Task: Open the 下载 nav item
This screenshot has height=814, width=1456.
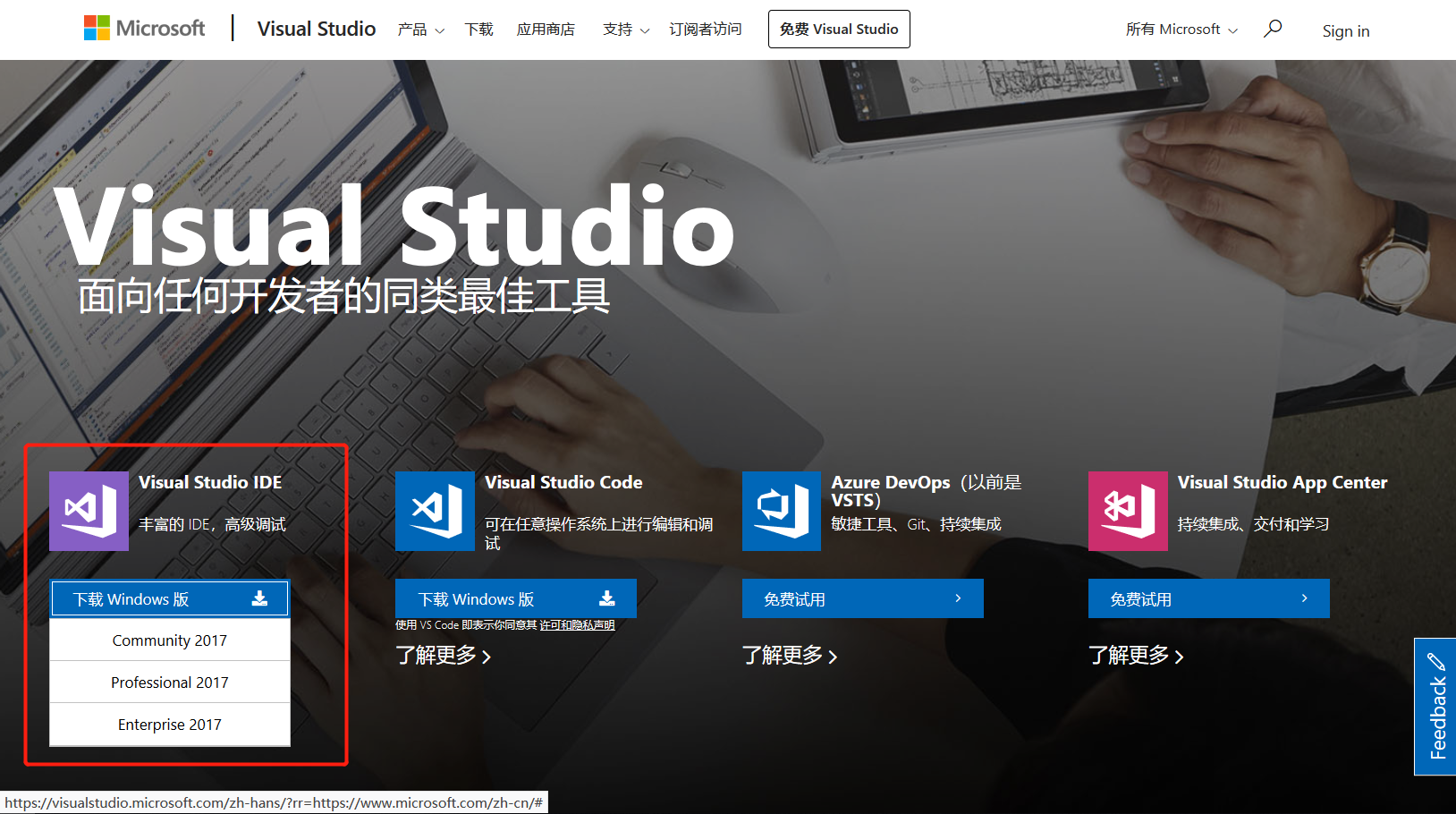Action: click(x=479, y=30)
